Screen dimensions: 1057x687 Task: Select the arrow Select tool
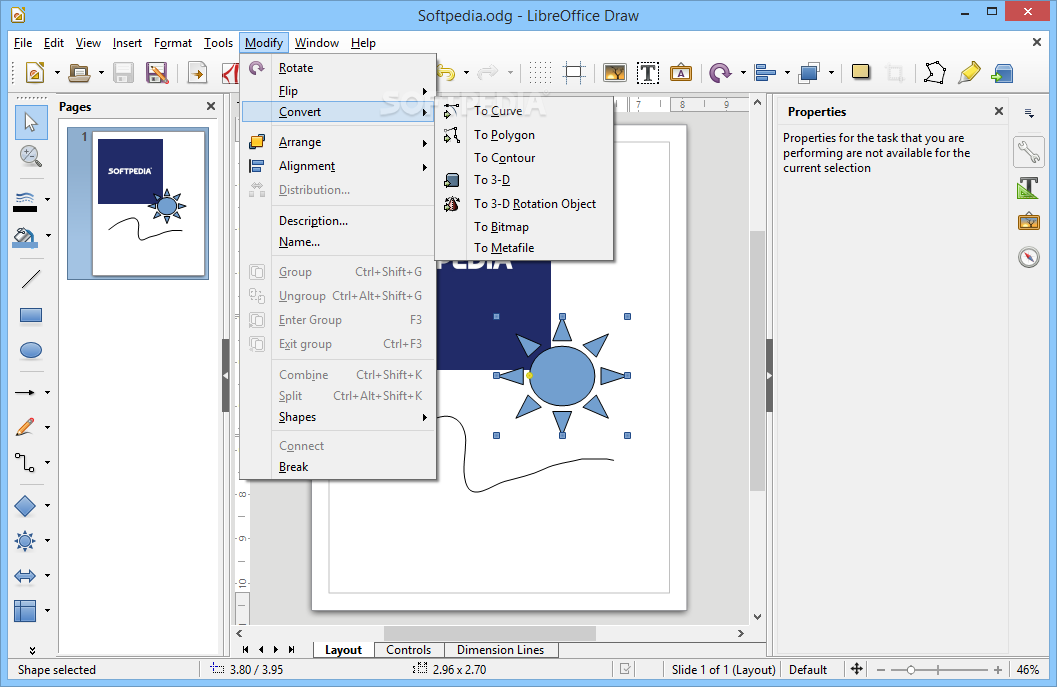pos(31,122)
